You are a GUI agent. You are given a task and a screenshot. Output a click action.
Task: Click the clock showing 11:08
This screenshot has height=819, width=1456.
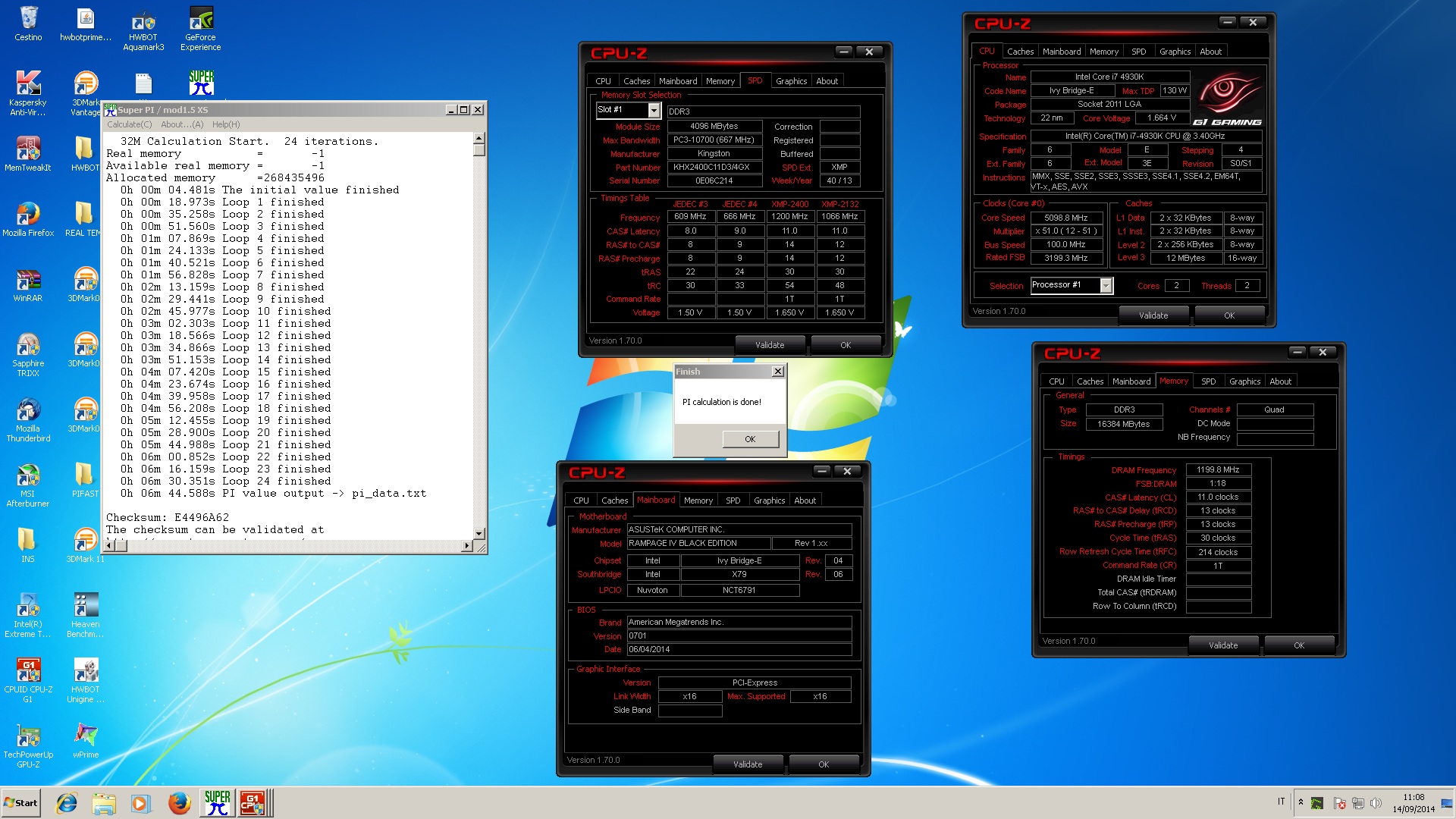1414,798
